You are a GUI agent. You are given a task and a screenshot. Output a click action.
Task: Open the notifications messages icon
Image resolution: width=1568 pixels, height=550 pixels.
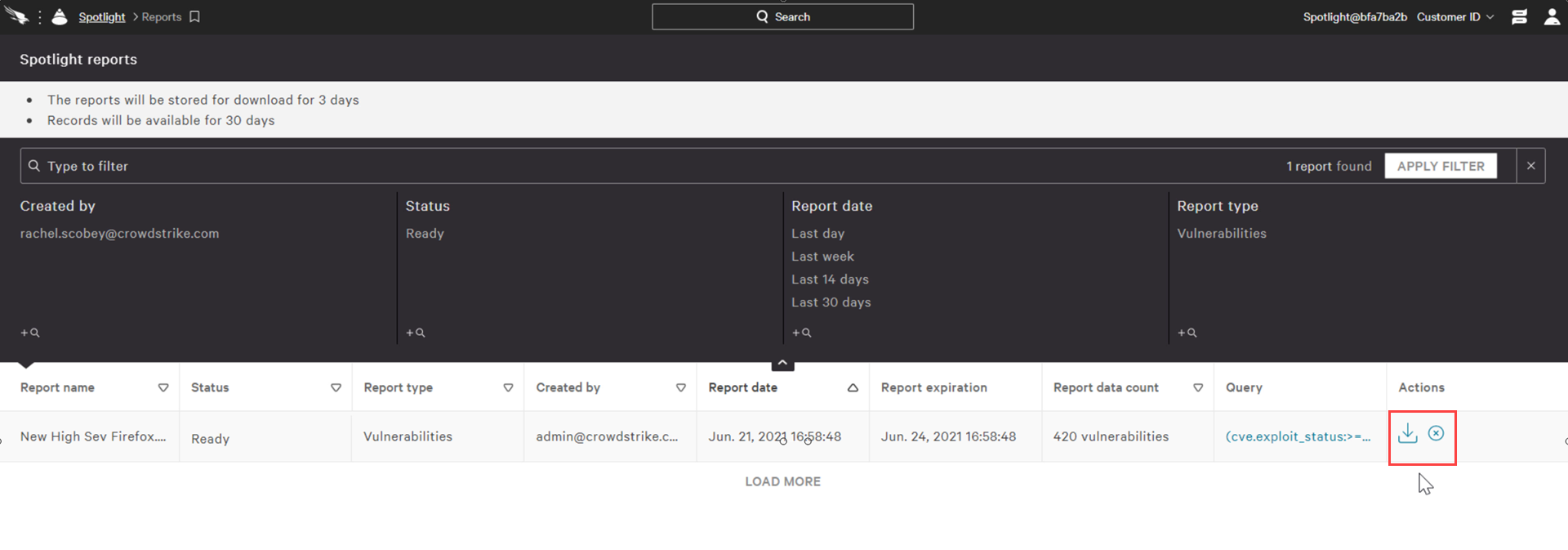click(1519, 17)
